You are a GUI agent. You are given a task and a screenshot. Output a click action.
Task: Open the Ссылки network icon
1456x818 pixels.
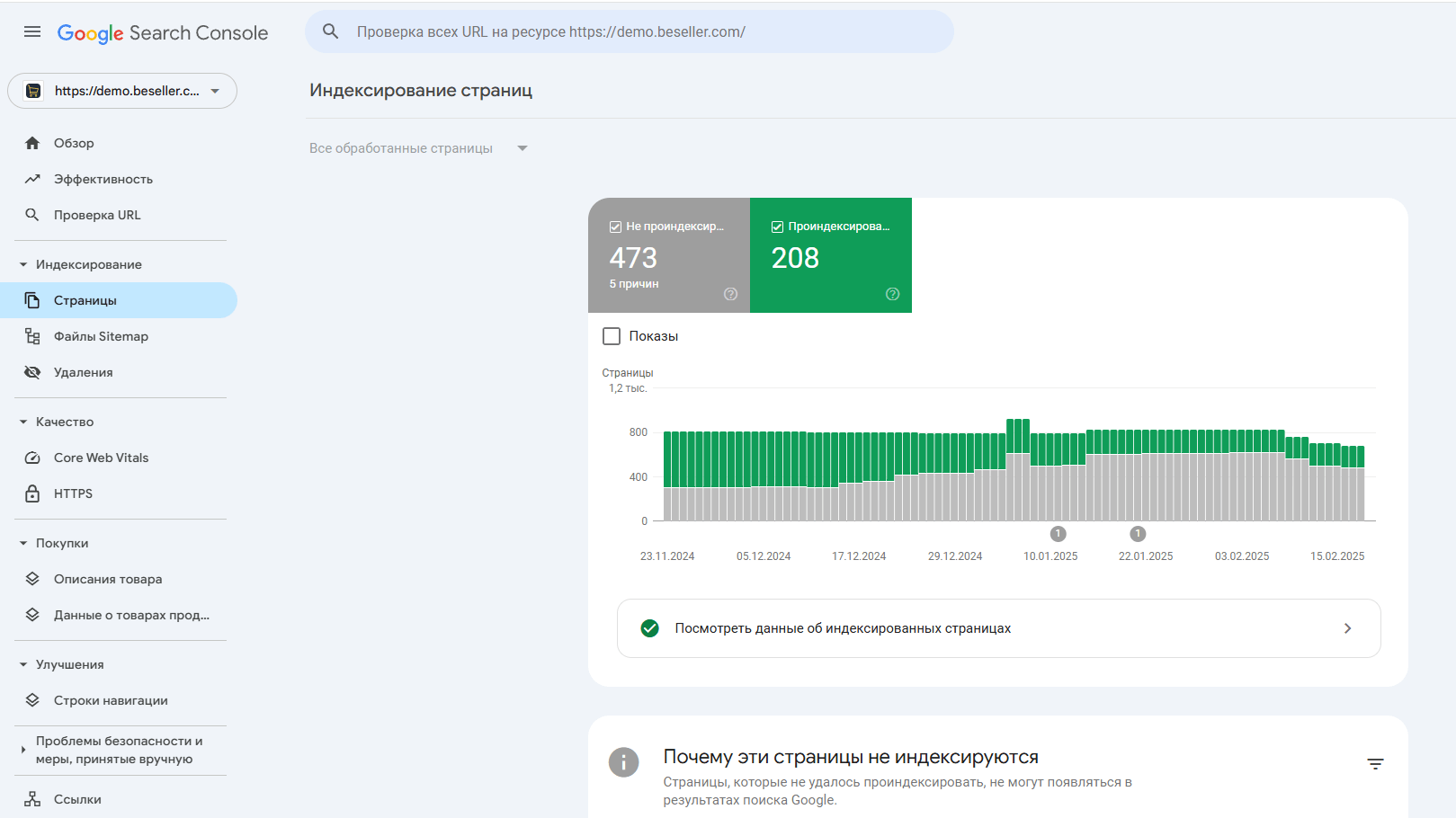32,799
